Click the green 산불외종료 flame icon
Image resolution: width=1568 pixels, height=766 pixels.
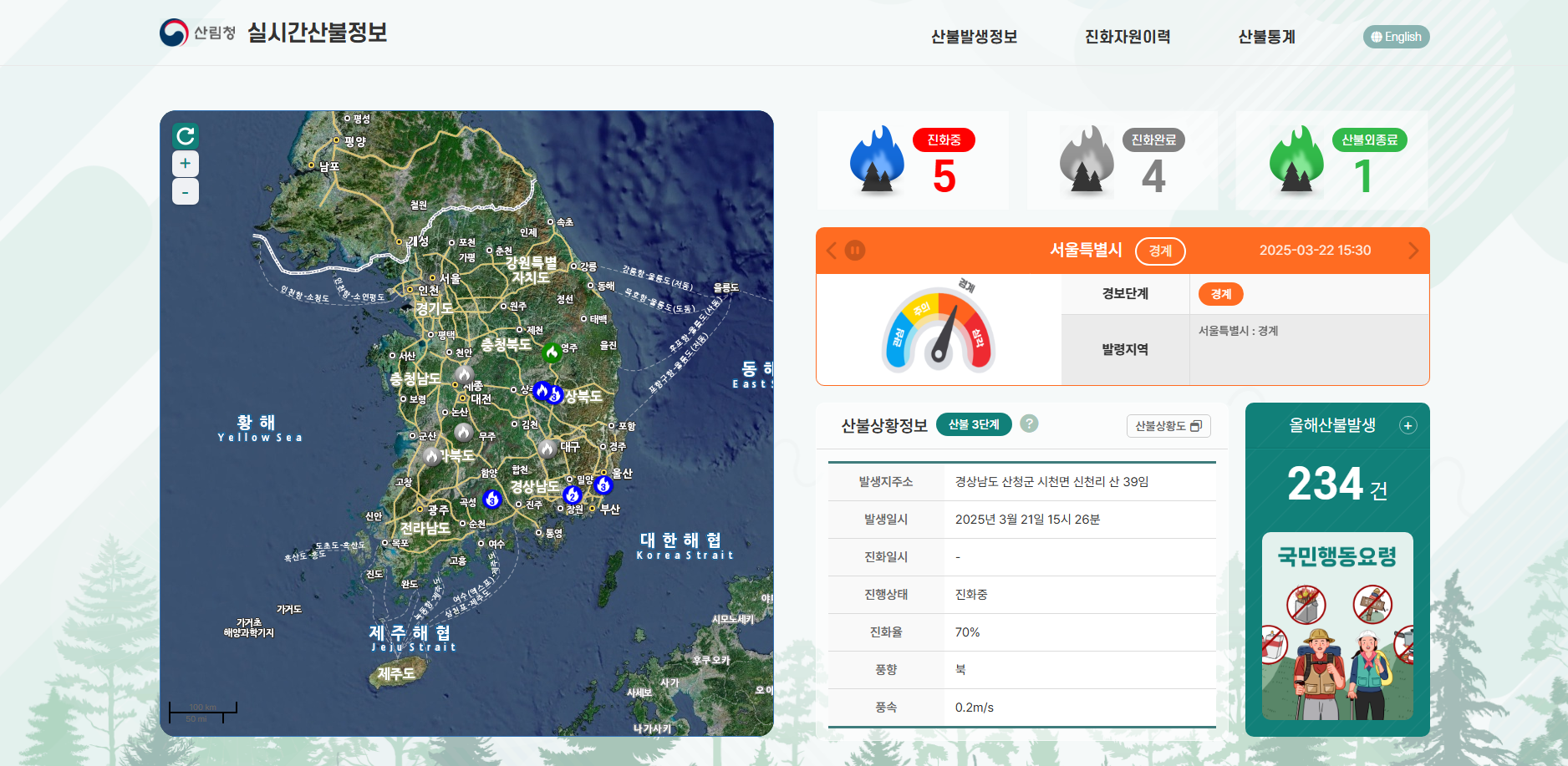click(1296, 159)
